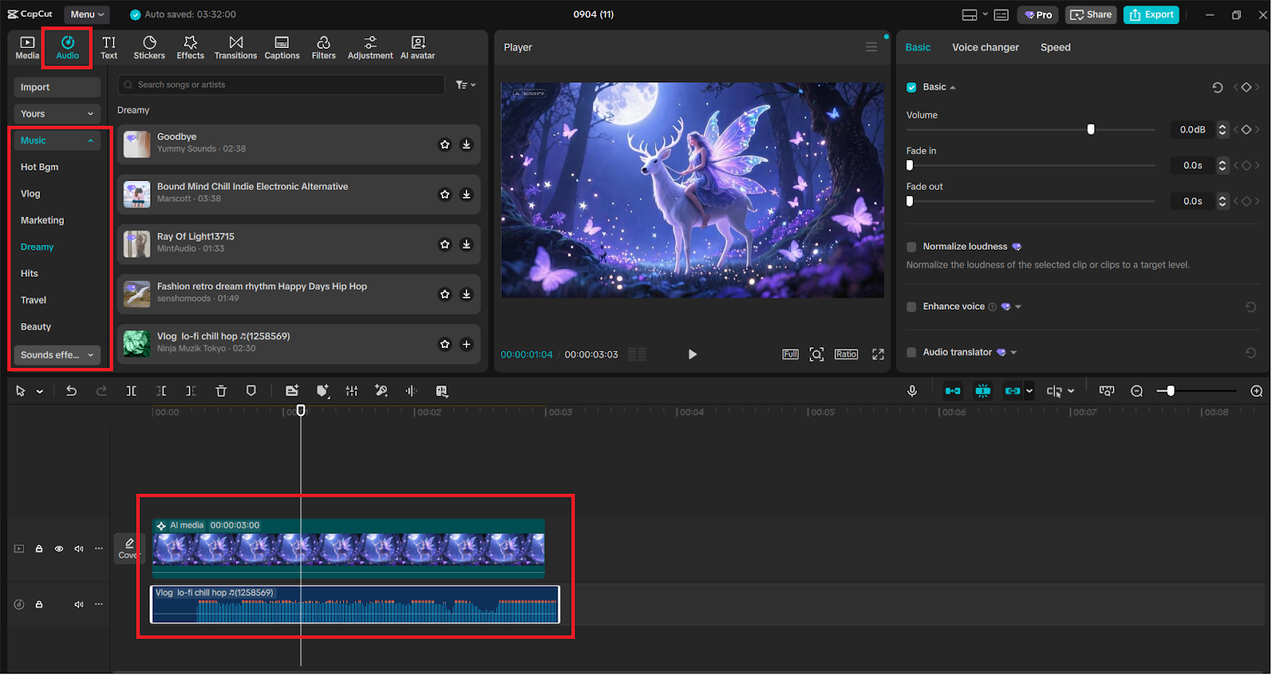Open the Effects tab
This screenshot has height=676, width=1280.
point(190,47)
